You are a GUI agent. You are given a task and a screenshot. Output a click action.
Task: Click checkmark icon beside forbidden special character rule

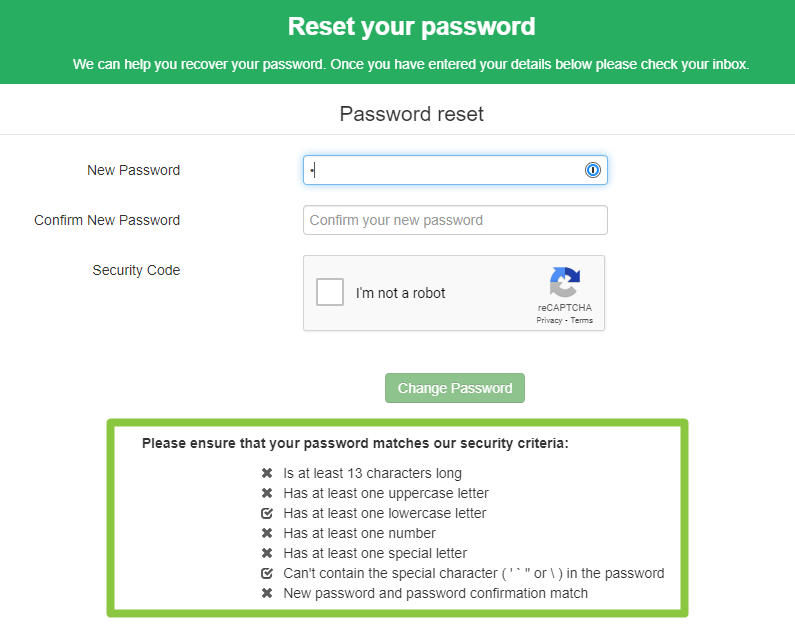tap(267, 573)
